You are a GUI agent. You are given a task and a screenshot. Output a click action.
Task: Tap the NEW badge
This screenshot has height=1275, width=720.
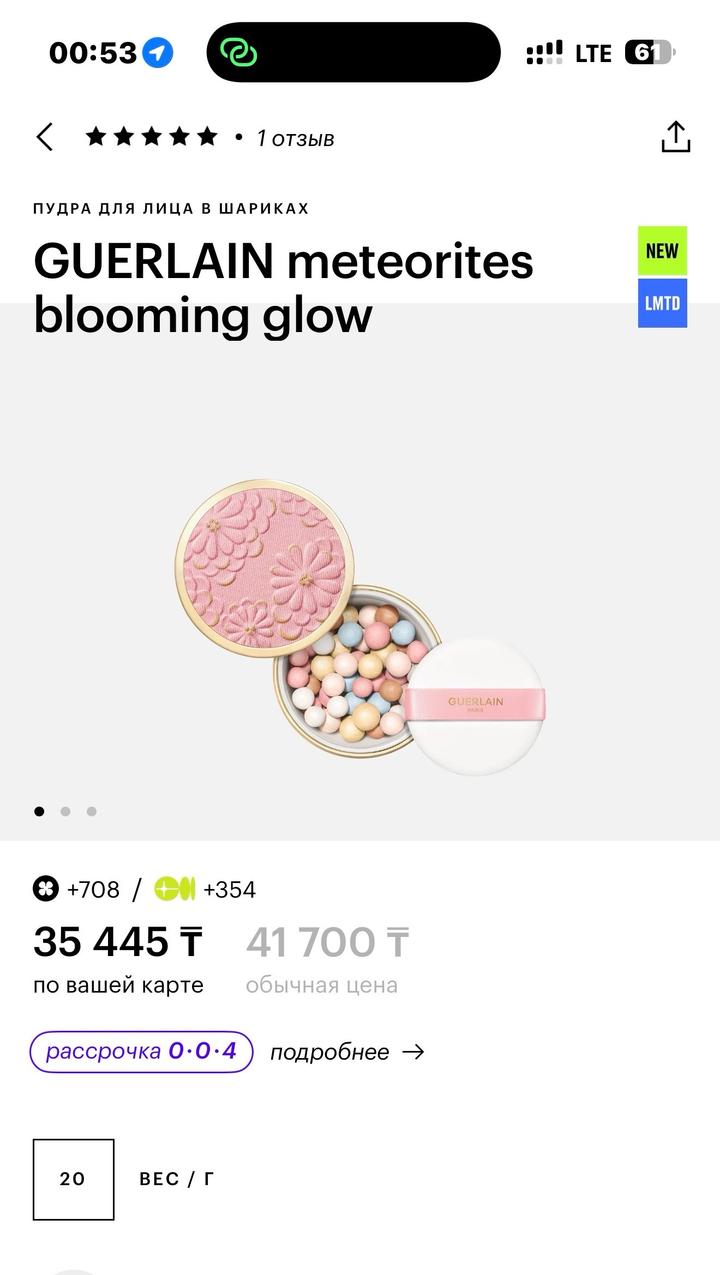coord(662,251)
